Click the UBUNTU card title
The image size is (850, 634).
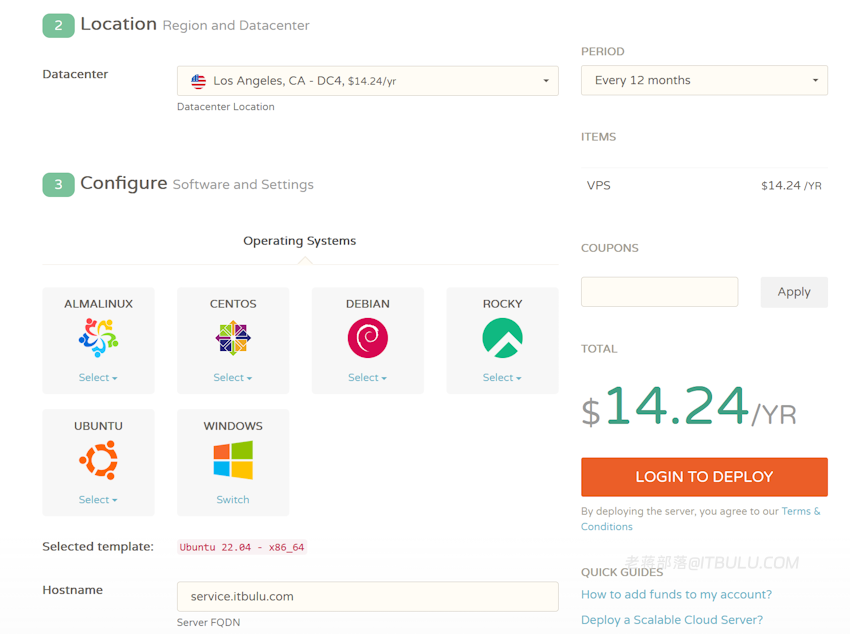point(98,426)
